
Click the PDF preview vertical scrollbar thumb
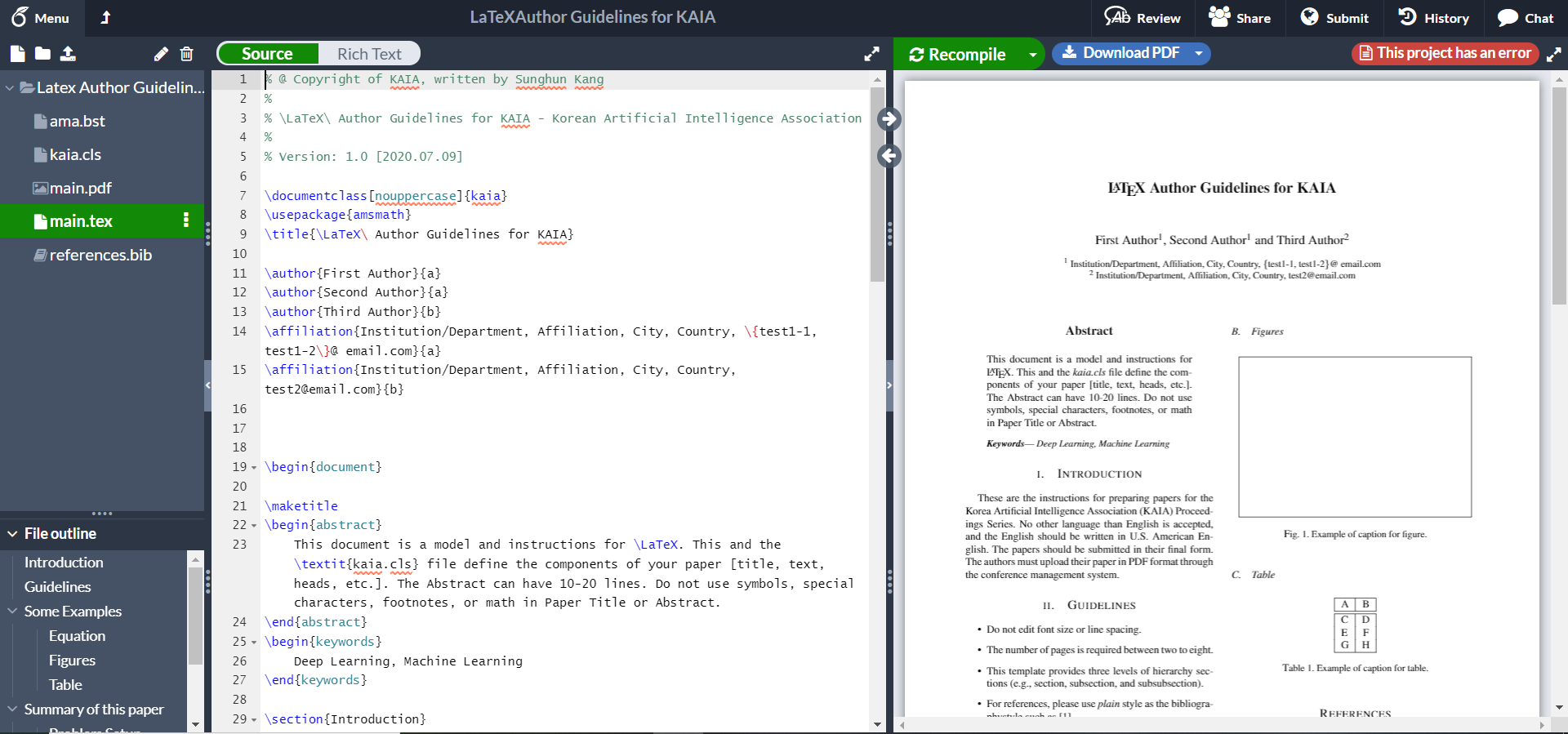1559,194
